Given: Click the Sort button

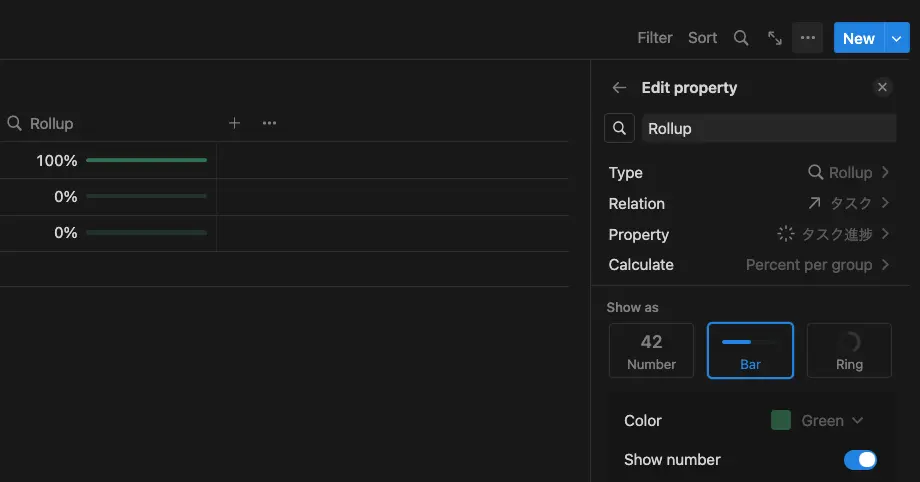Looking at the screenshot, I should click(x=702, y=38).
